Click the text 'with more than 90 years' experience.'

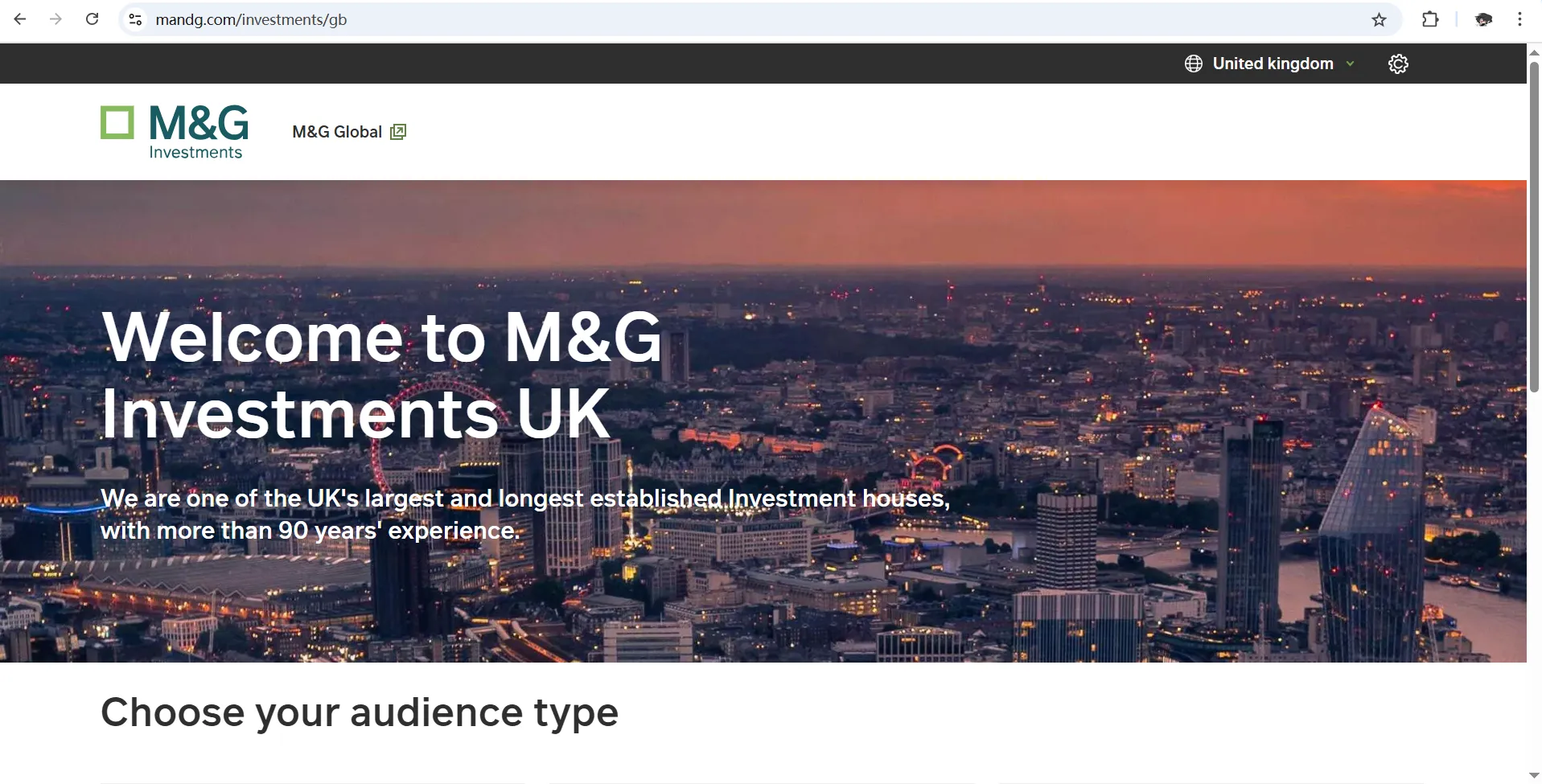[x=310, y=531]
